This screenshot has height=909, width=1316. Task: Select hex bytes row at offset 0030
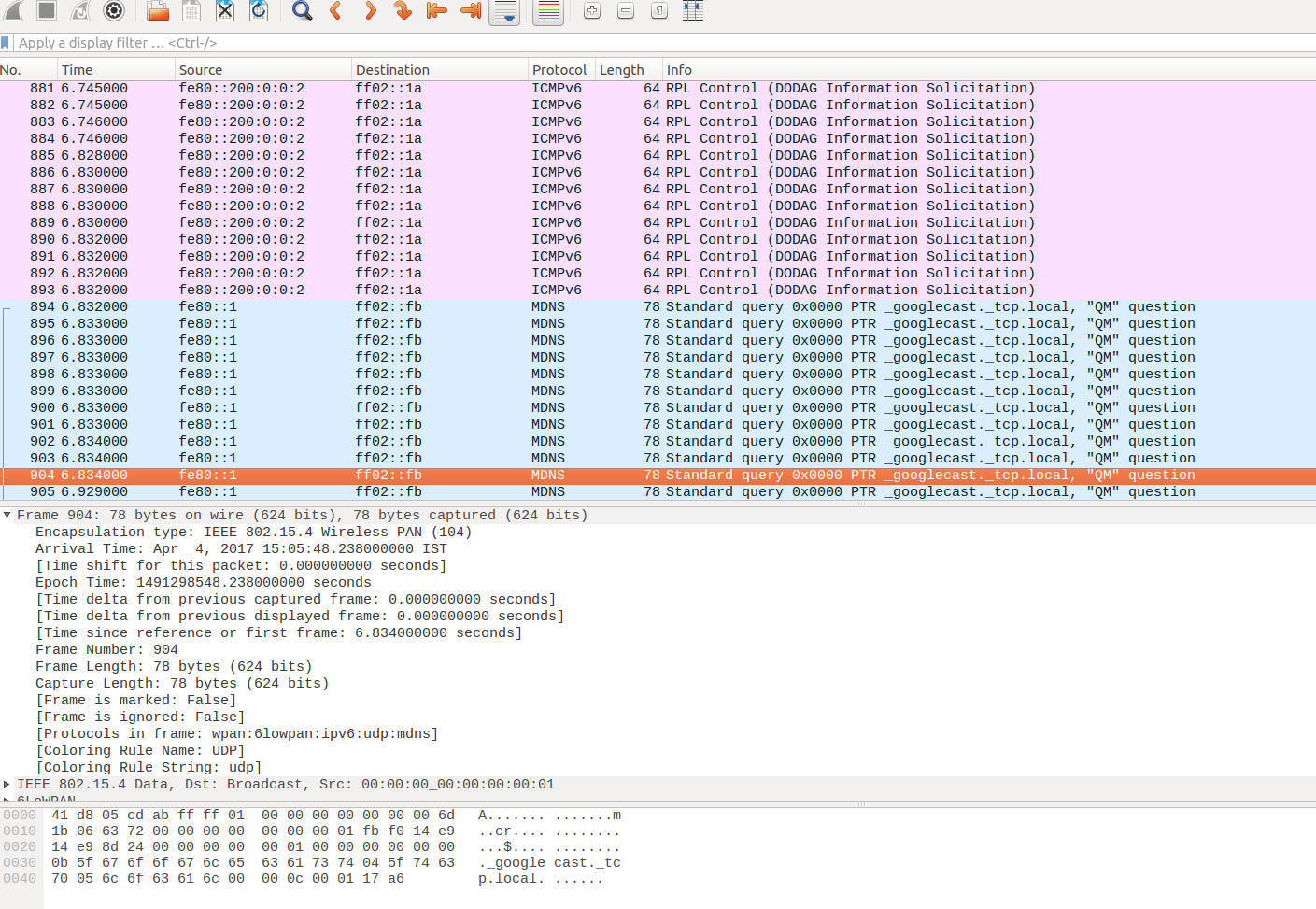pos(253,863)
